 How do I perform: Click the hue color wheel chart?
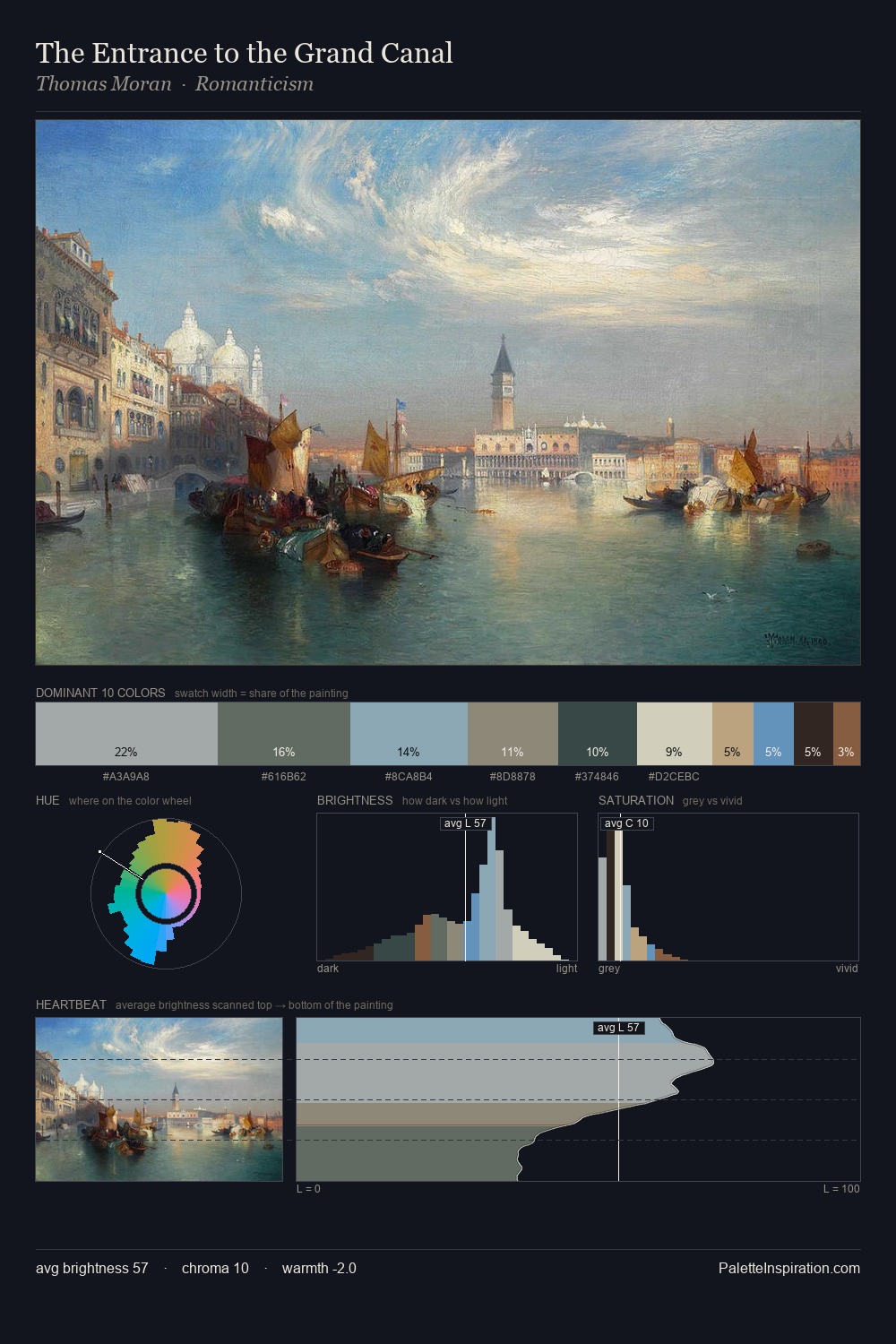(x=166, y=892)
